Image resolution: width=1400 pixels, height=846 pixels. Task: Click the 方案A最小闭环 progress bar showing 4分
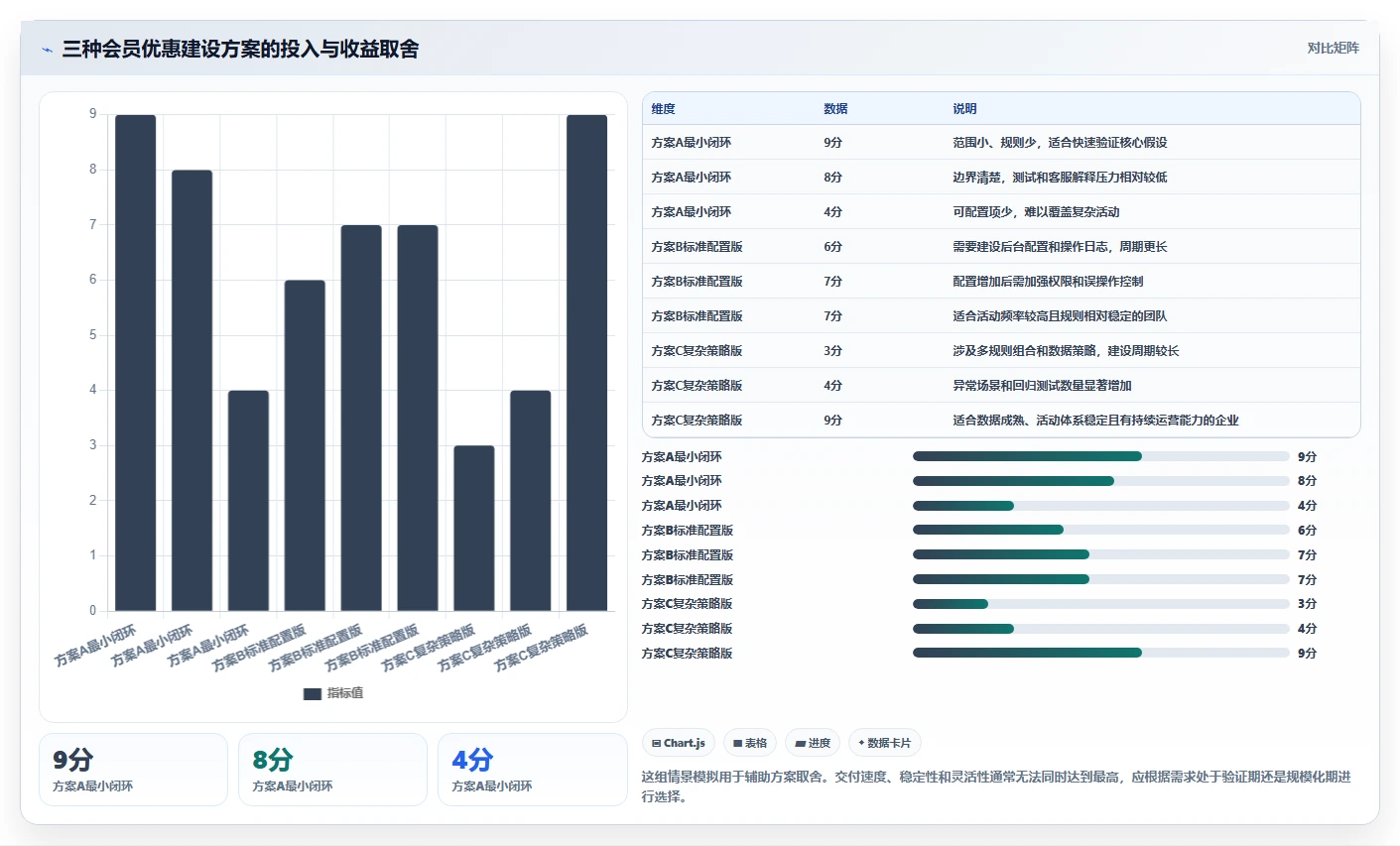tap(1100, 506)
